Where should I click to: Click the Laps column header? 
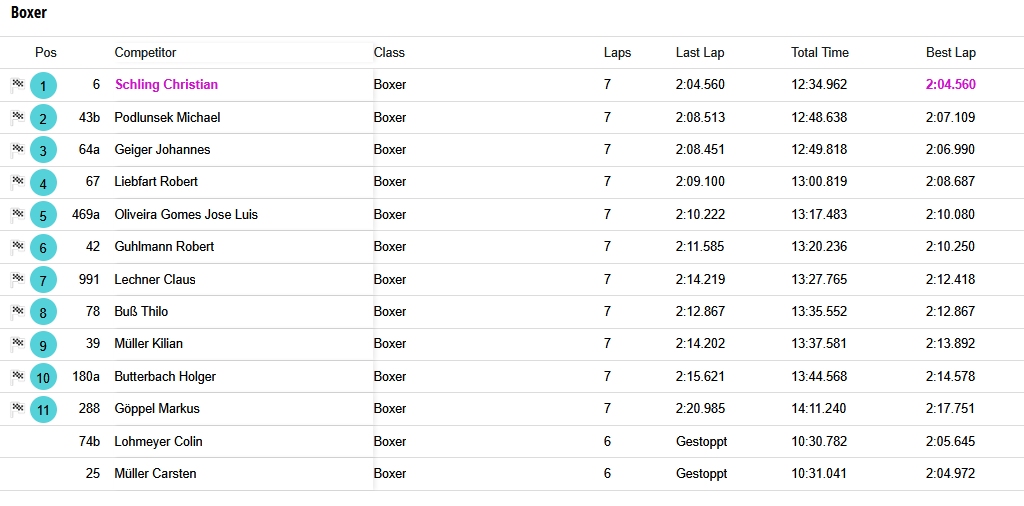(x=617, y=53)
